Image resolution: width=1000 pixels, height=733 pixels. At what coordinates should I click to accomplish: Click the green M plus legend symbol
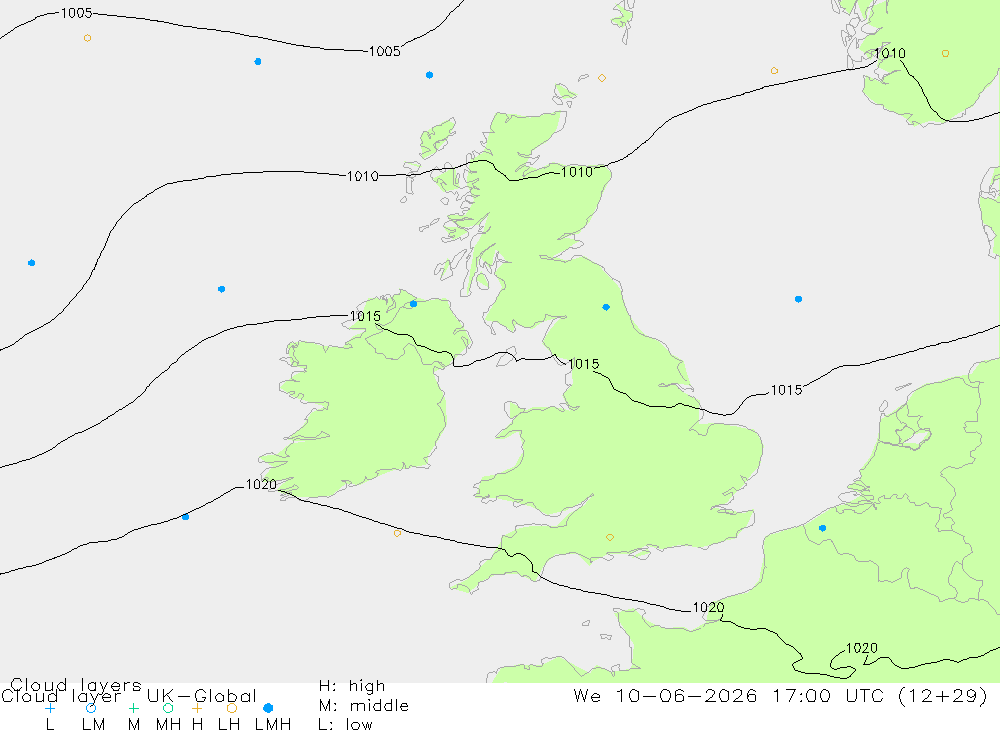click(133, 708)
